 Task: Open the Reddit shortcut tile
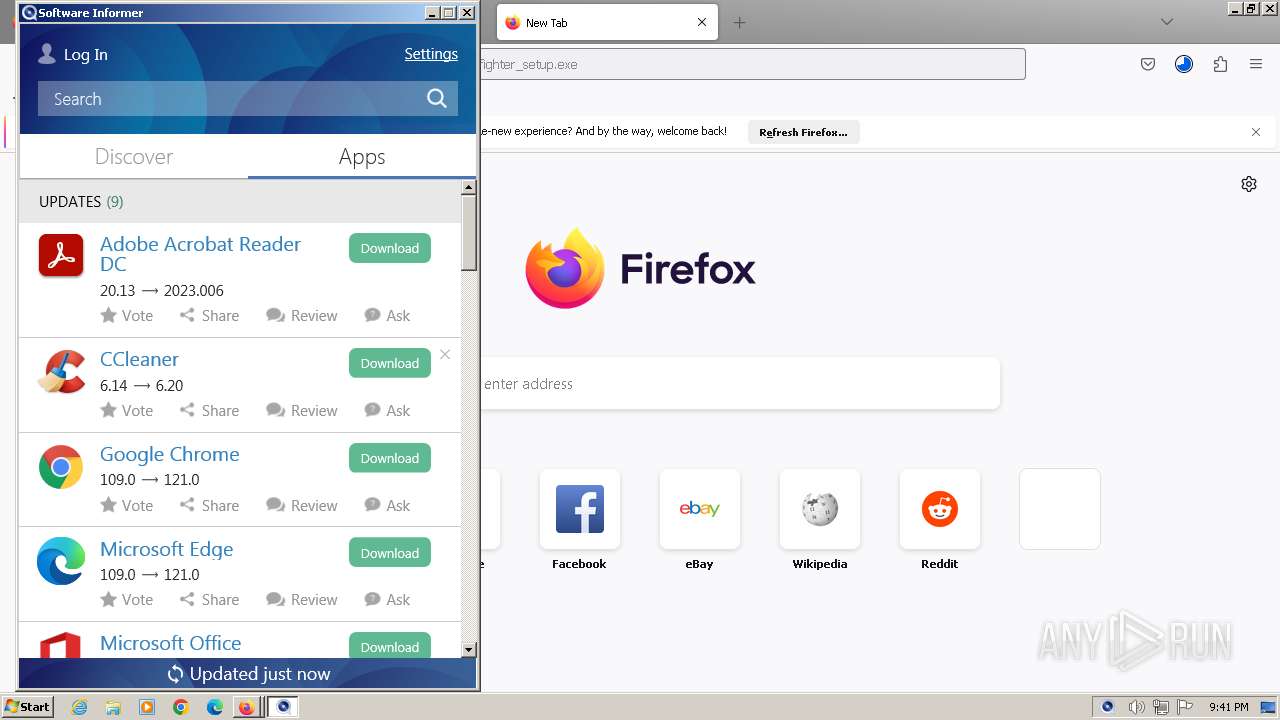click(x=940, y=509)
